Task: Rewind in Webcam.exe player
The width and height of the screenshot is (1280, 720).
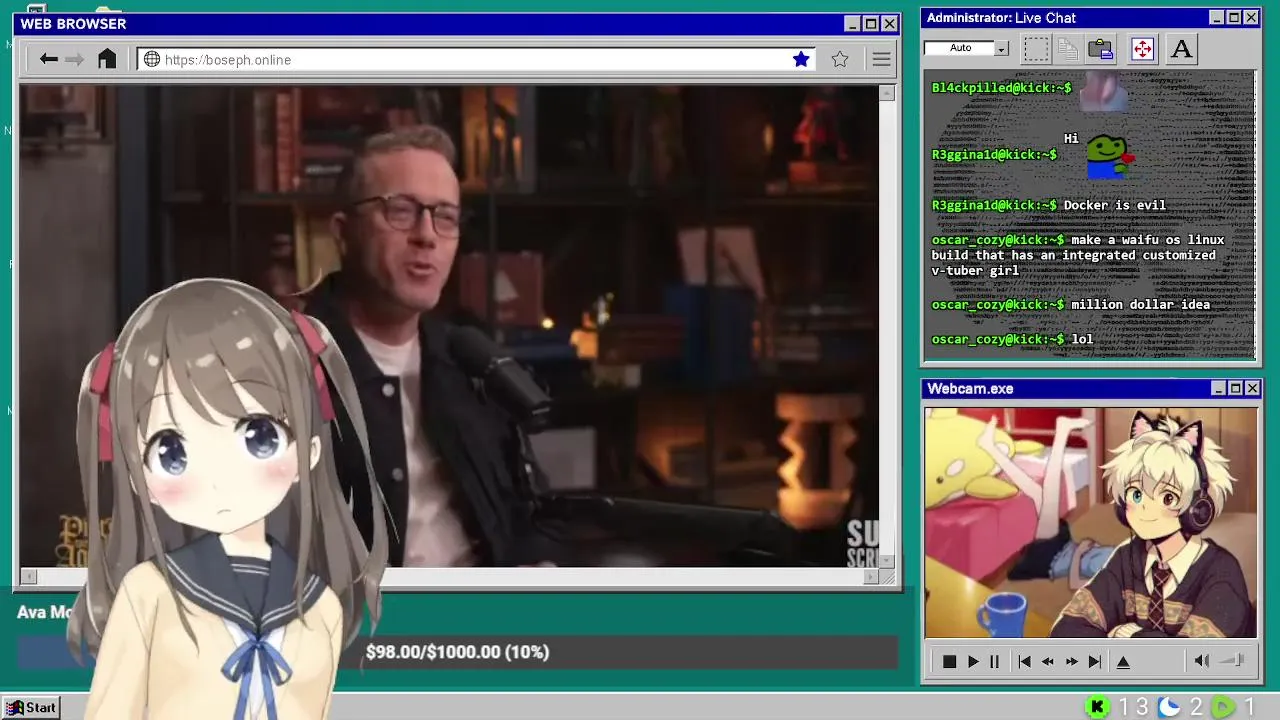Action: pyautogui.click(x=1048, y=661)
